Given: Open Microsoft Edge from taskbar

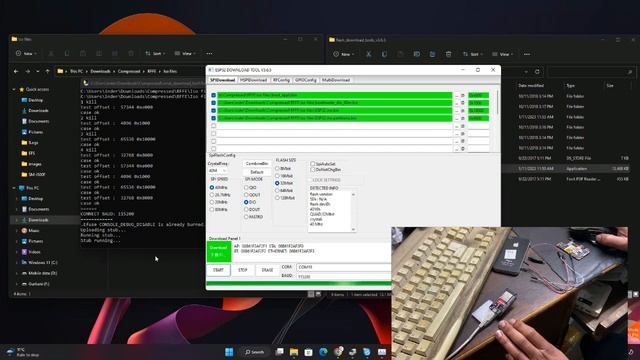Looking at the screenshot, I should tap(323, 351).
